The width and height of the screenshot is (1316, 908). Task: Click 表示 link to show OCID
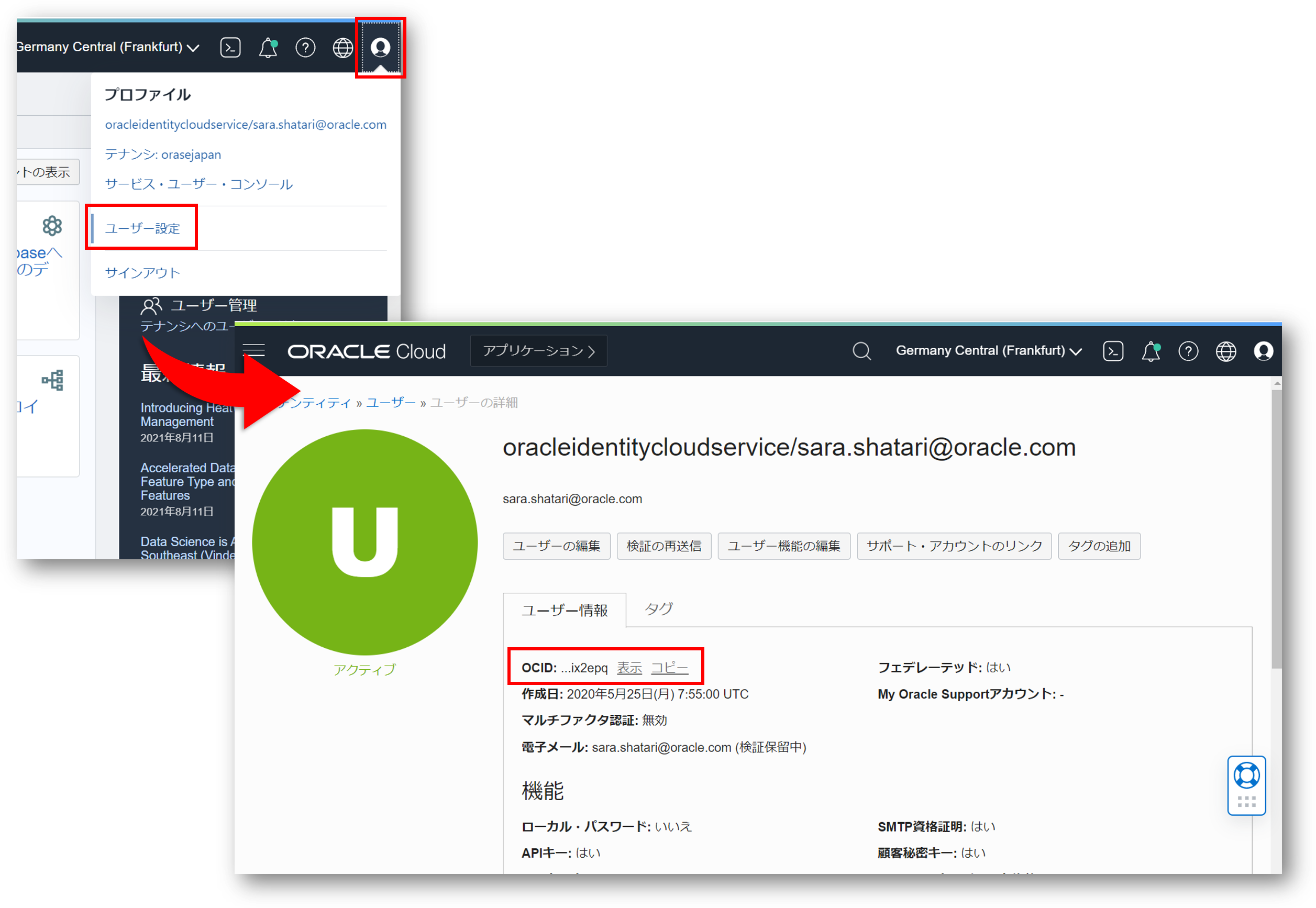coord(629,667)
